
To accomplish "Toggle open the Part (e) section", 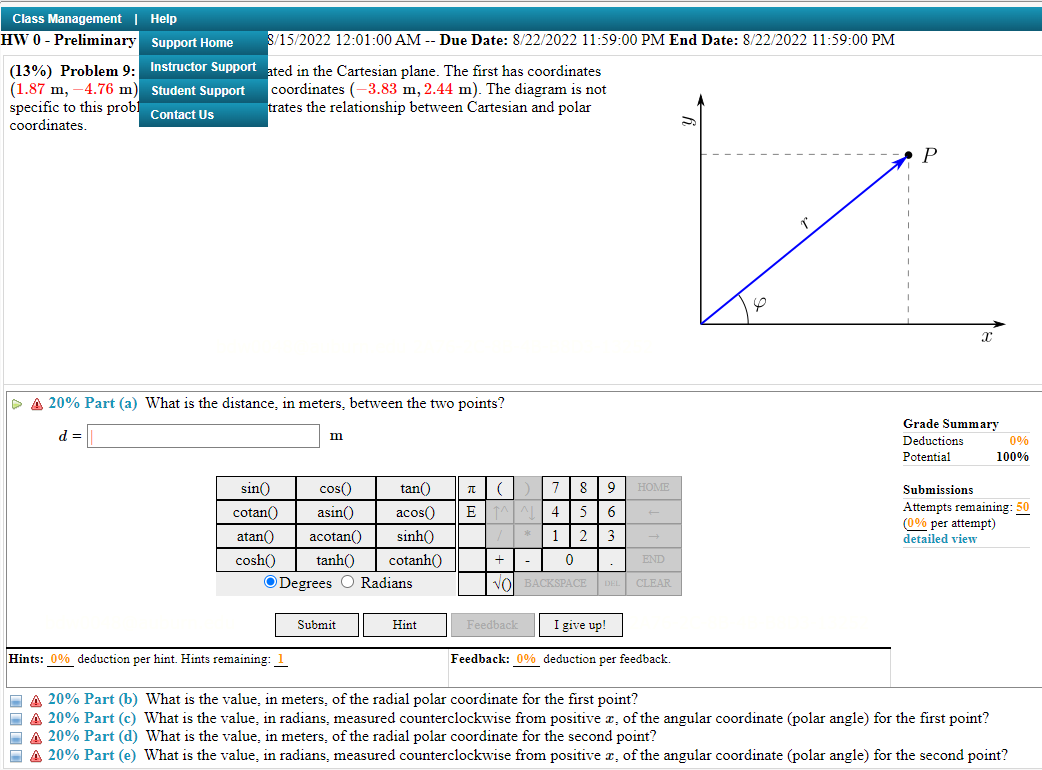I will (14, 755).
